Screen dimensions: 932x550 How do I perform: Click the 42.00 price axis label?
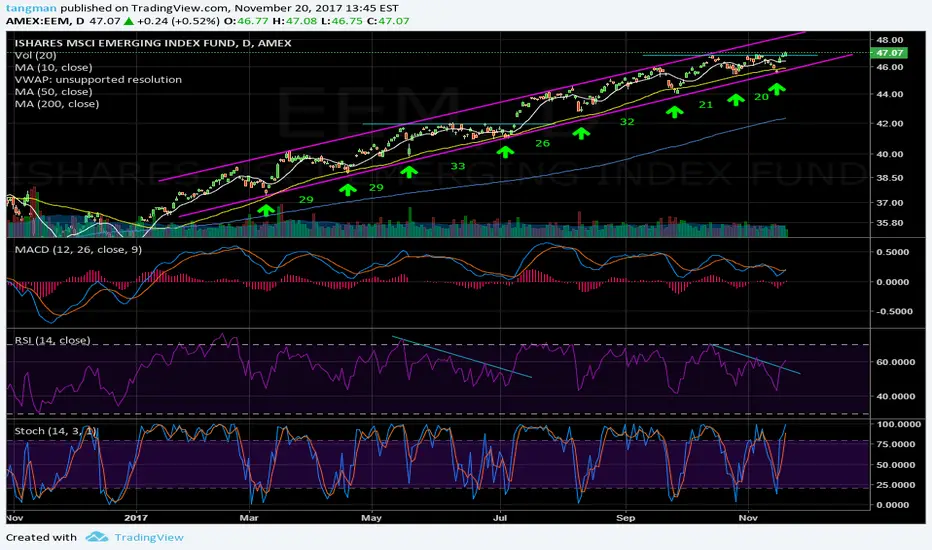(x=889, y=124)
